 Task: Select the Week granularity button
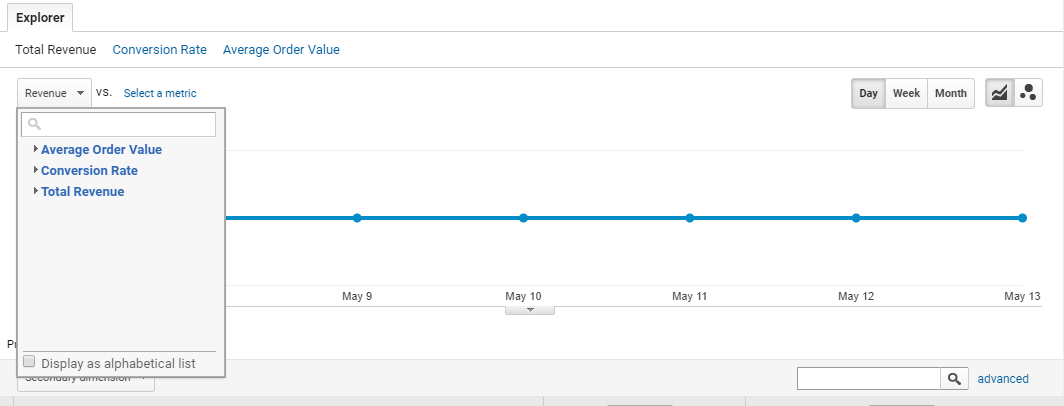tap(906, 93)
